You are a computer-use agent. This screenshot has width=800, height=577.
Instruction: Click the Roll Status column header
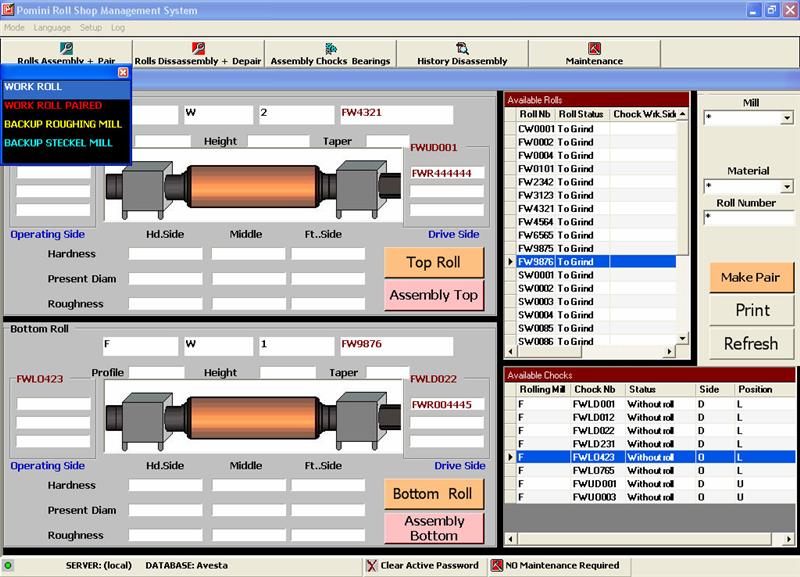click(x=581, y=114)
